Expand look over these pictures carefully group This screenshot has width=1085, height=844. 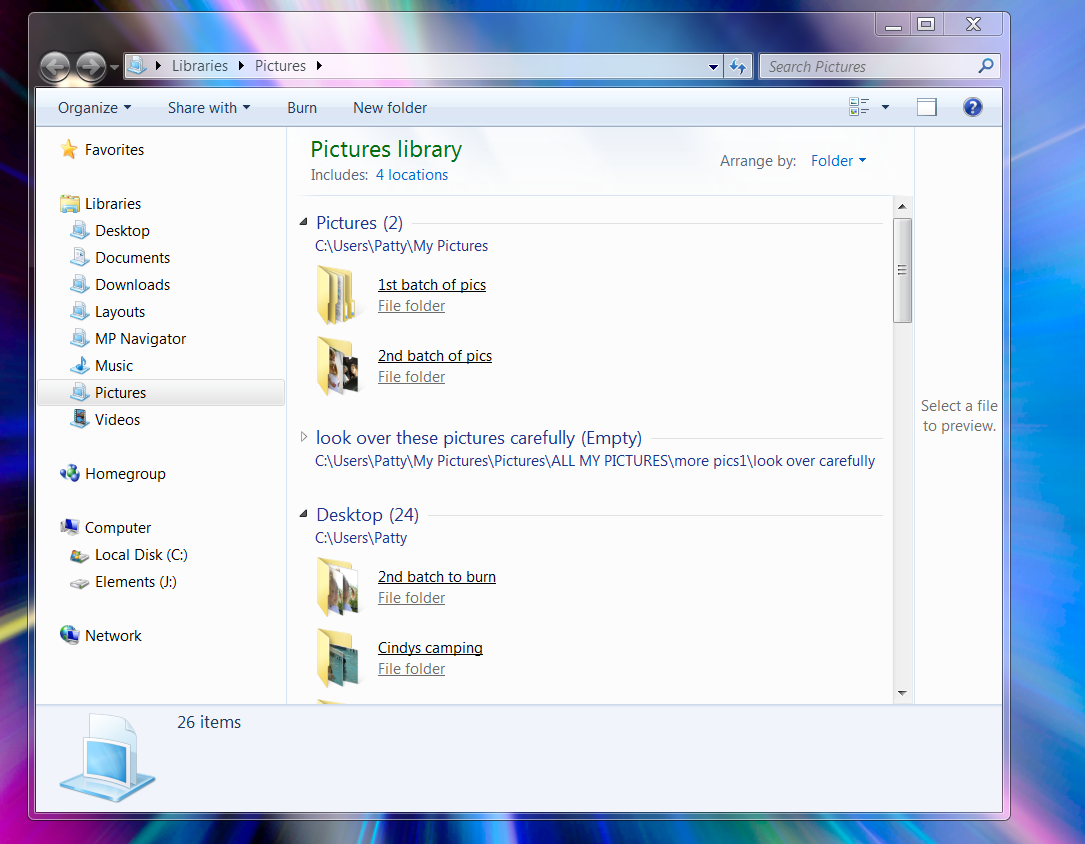(303, 437)
